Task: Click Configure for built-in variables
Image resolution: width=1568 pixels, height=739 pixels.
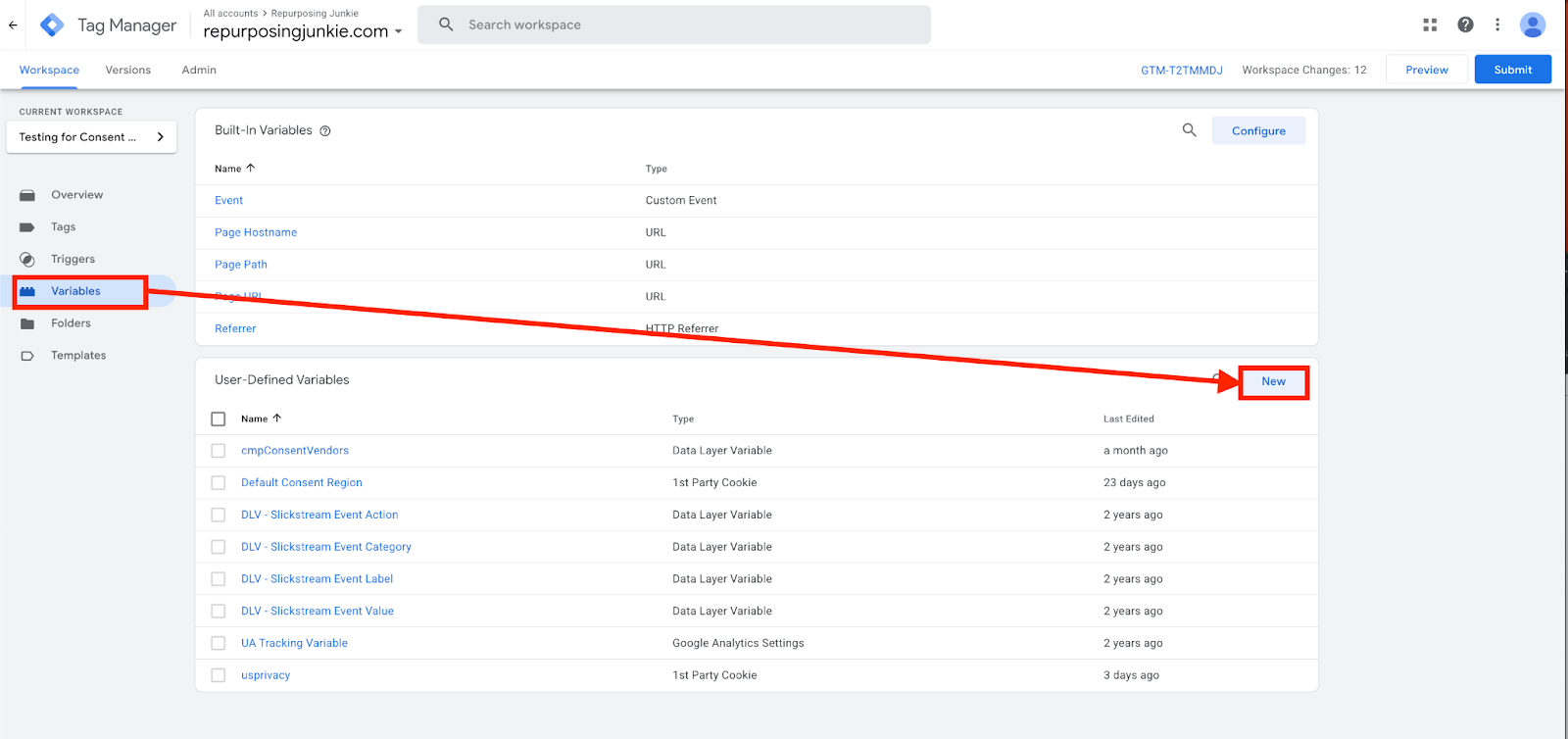Action: coord(1258,131)
